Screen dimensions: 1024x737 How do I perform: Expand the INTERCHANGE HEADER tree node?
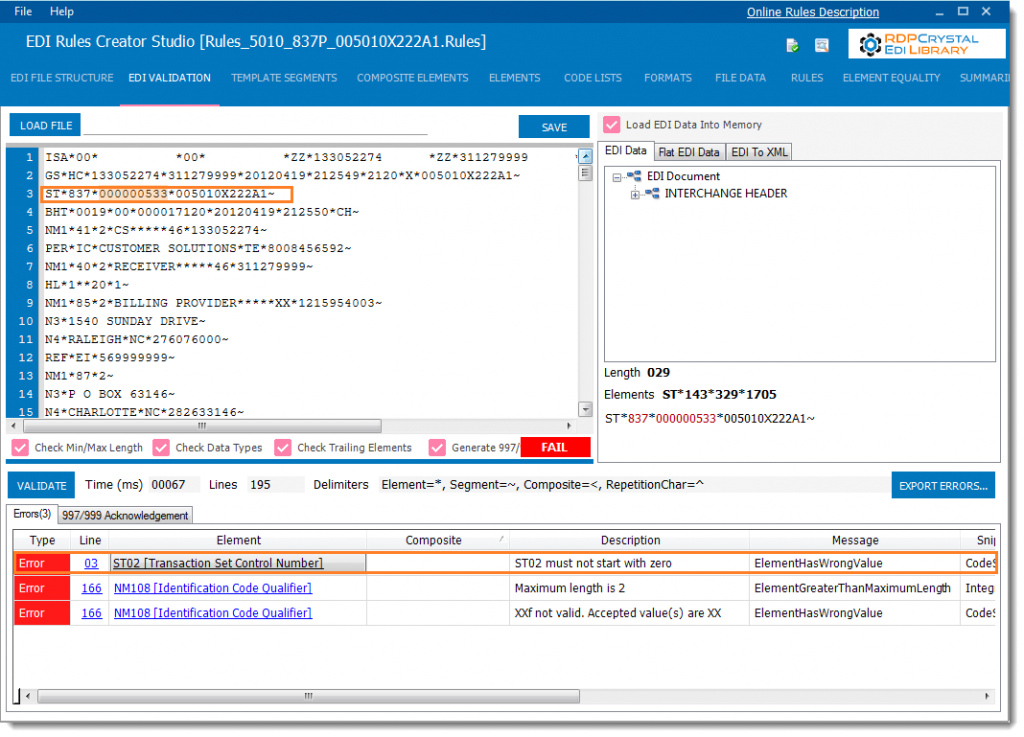tap(635, 194)
